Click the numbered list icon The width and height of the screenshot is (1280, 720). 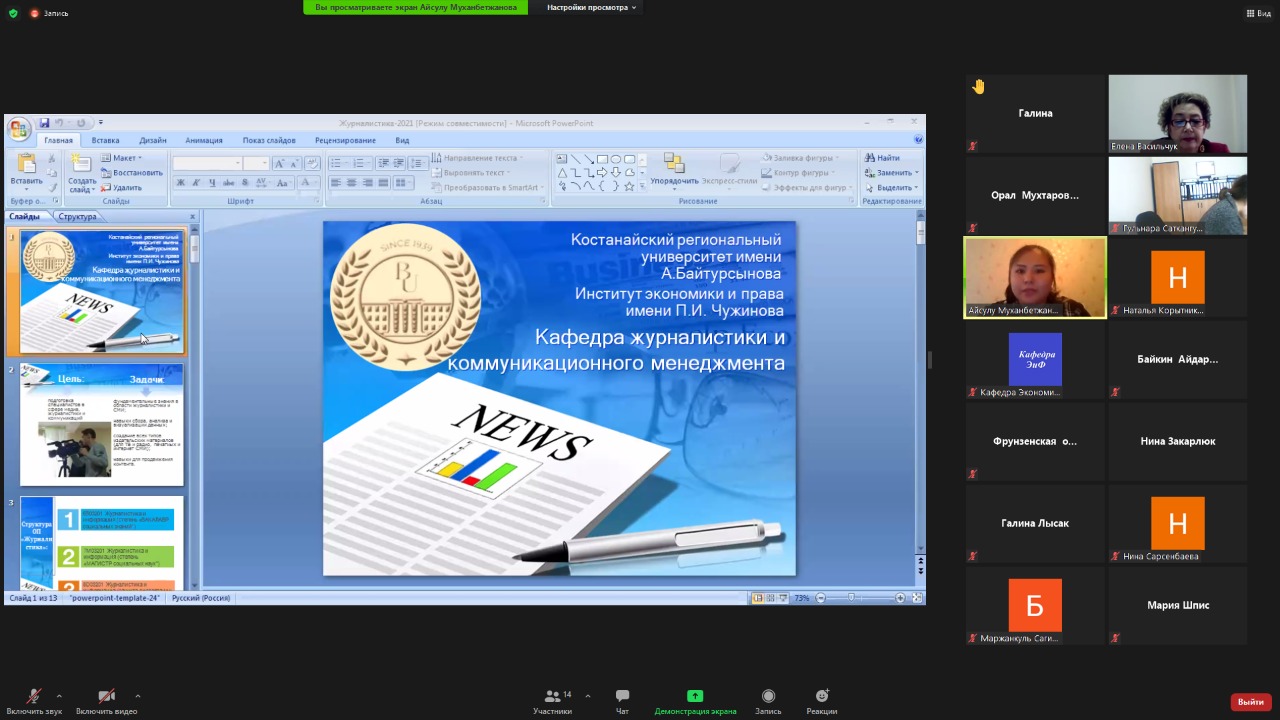click(360, 163)
